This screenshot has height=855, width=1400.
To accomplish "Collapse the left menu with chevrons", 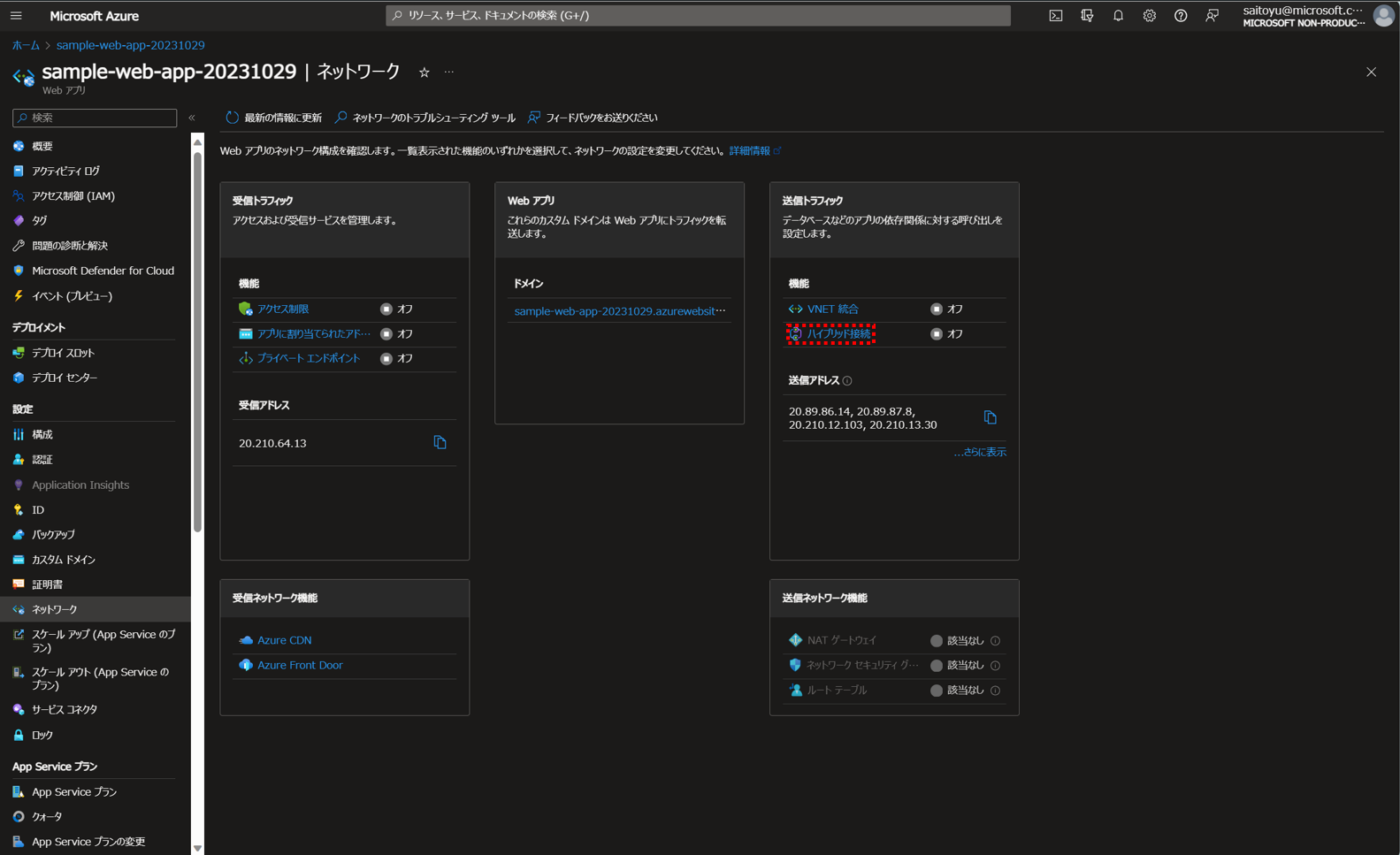I will (x=192, y=118).
